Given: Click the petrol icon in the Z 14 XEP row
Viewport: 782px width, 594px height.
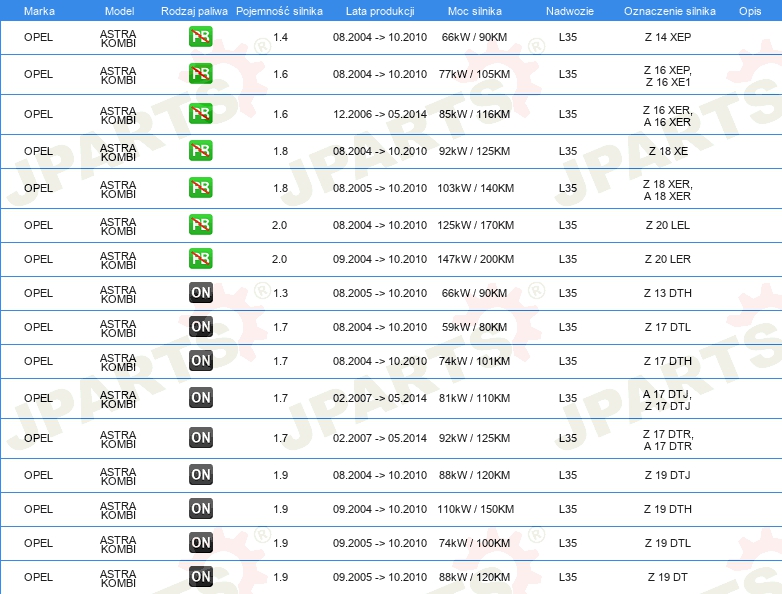Looking at the screenshot, I should coord(200,37).
